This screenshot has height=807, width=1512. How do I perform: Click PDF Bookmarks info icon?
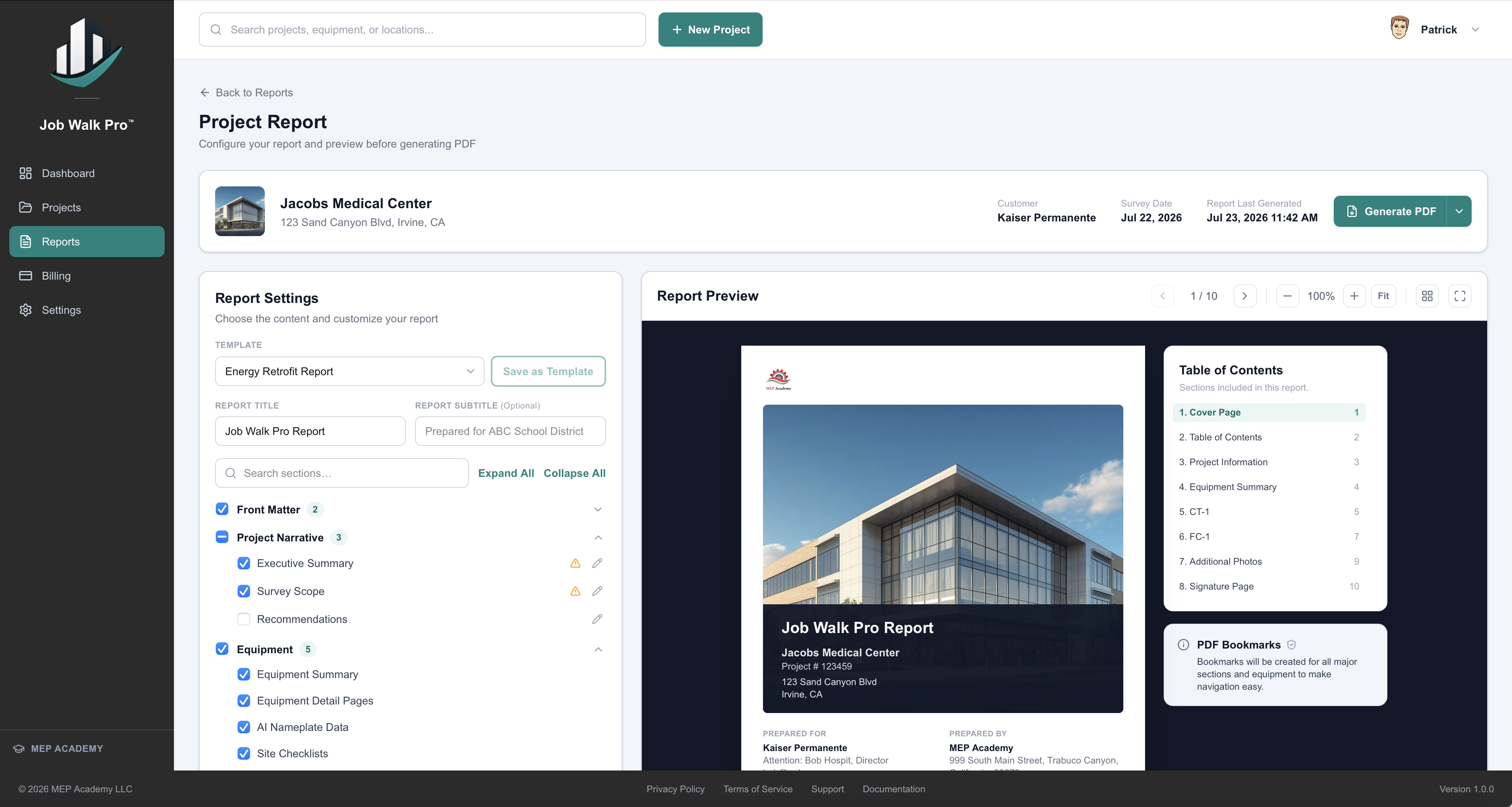pyautogui.click(x=1183, y=644)
